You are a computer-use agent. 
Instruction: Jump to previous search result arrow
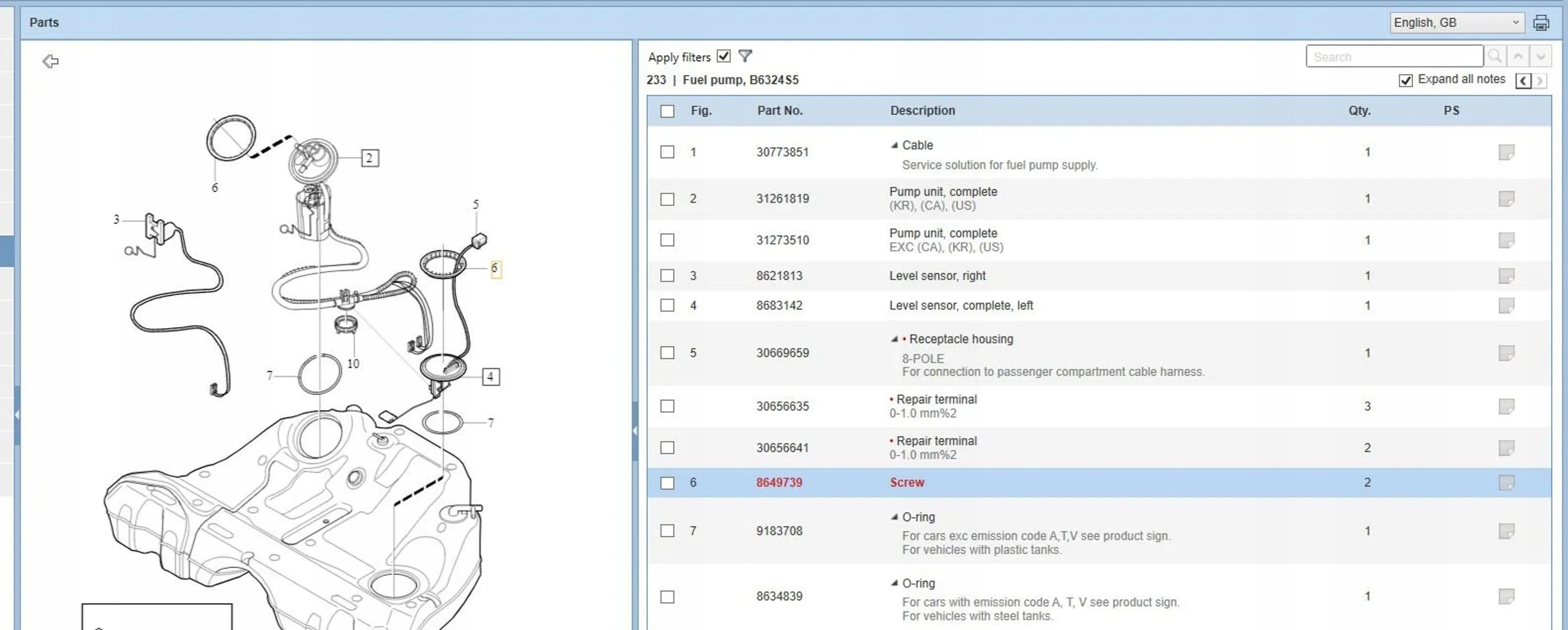click(1518, 56)
